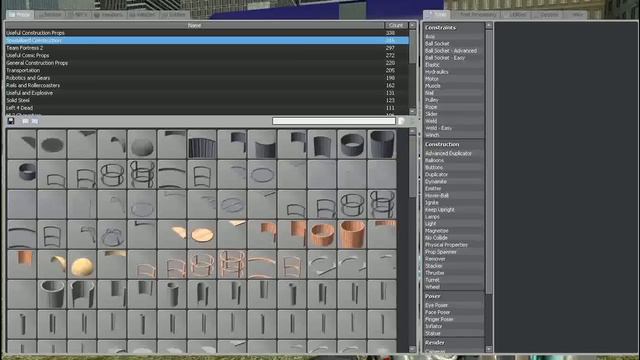Choose the Rope tool

coord(453,107)
